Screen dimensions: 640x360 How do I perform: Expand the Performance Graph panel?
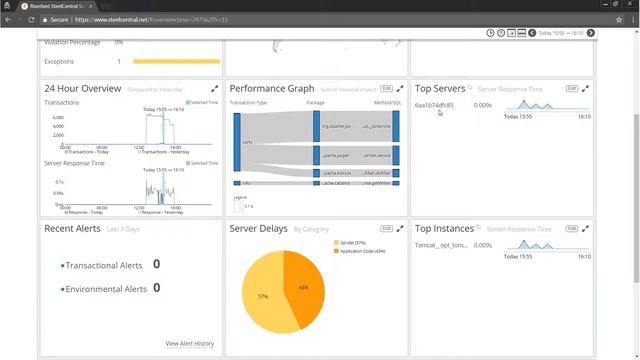[x=400, y=89]
